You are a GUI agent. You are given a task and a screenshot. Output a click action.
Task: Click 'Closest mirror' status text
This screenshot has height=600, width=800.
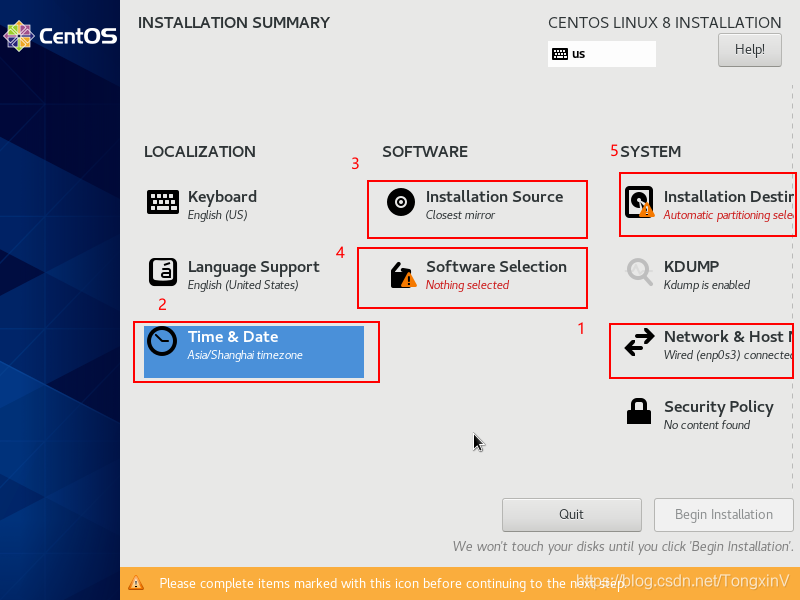460,215
